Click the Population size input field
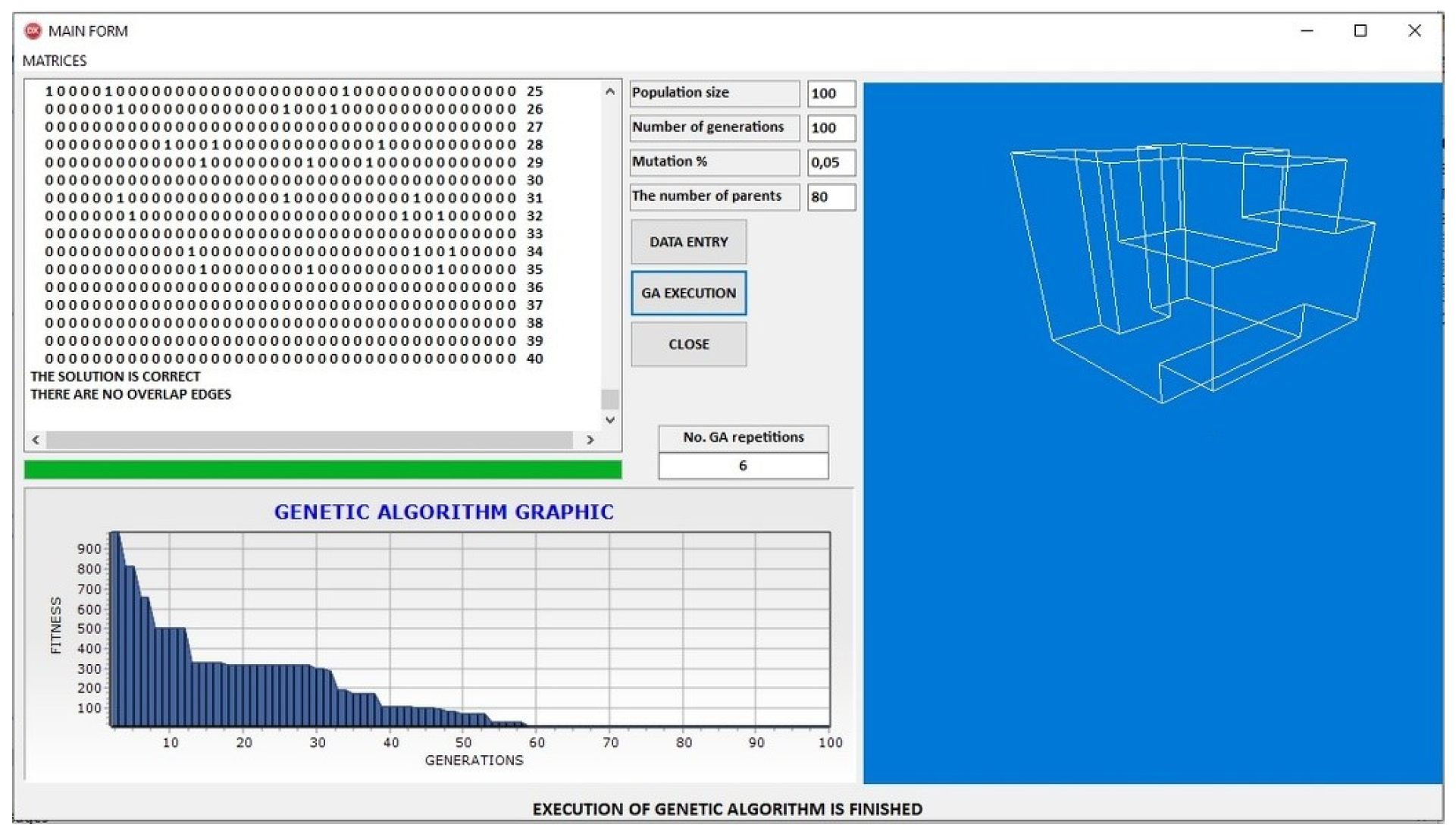Viewport: 1456px width, 837px height. [831, 94]
